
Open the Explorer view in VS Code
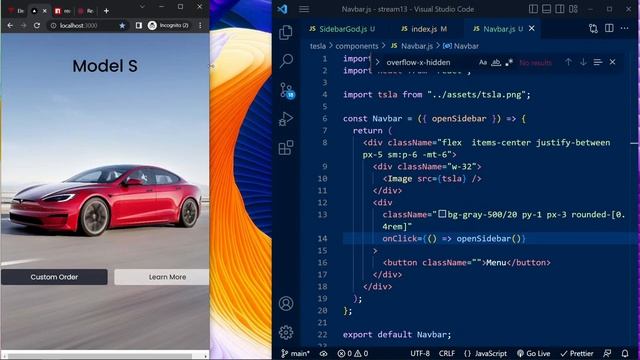[x=286, y=33]
